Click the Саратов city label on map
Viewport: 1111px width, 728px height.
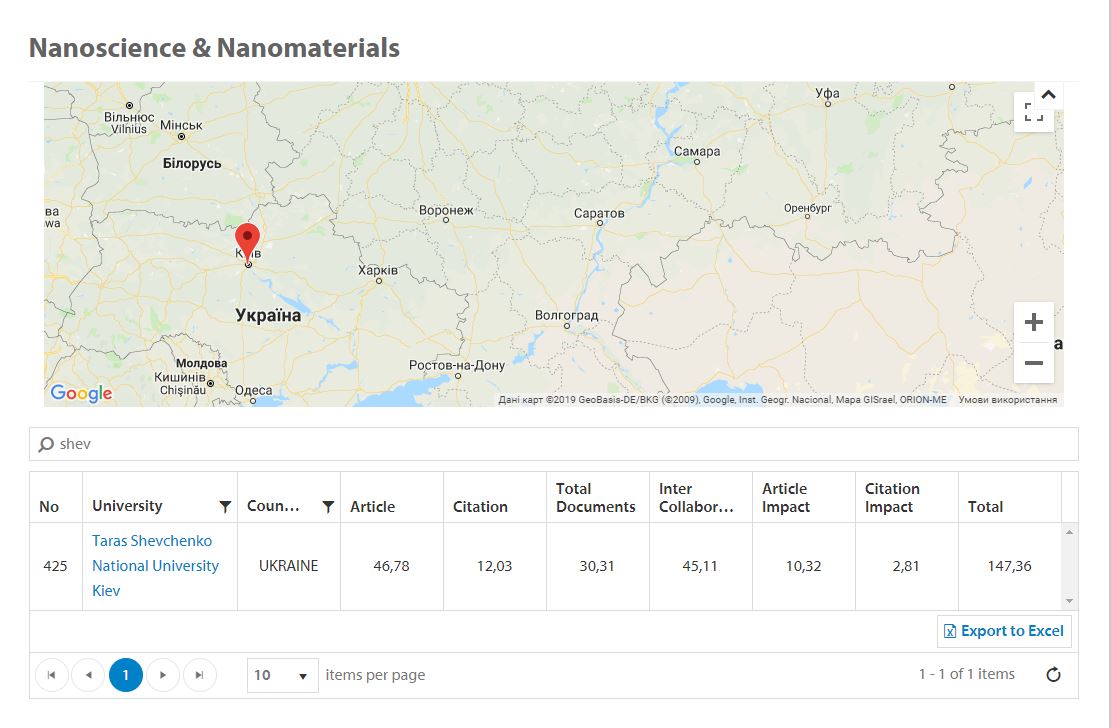tap(599, 213)
